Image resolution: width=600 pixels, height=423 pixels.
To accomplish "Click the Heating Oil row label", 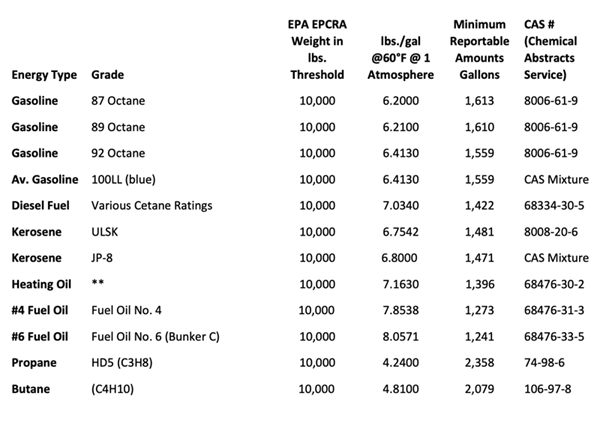I will coord(41,283).
